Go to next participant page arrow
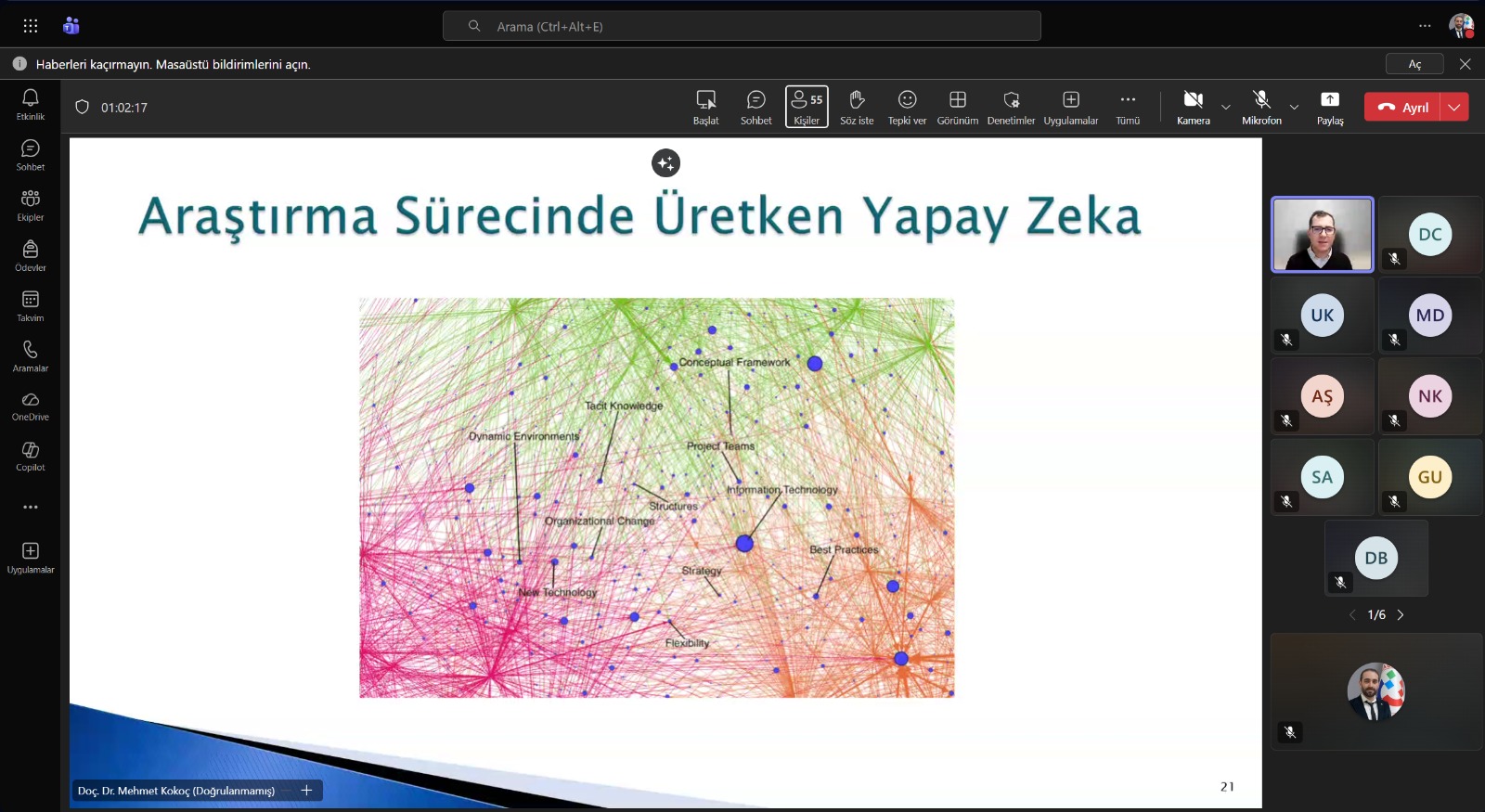 [1401, 615]
